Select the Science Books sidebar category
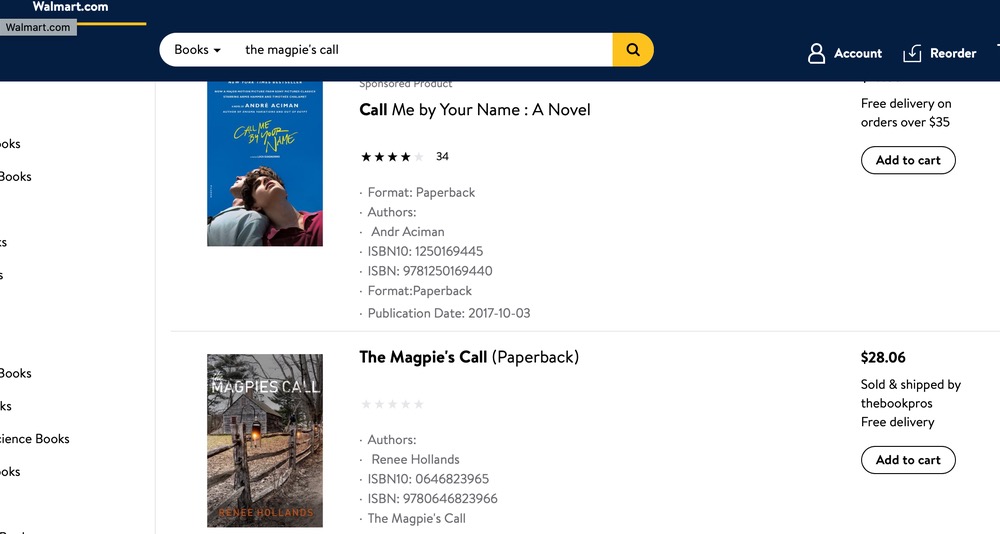Image resolution: width=1000 pixels, height=534 pixels. [x=34, y=439]
